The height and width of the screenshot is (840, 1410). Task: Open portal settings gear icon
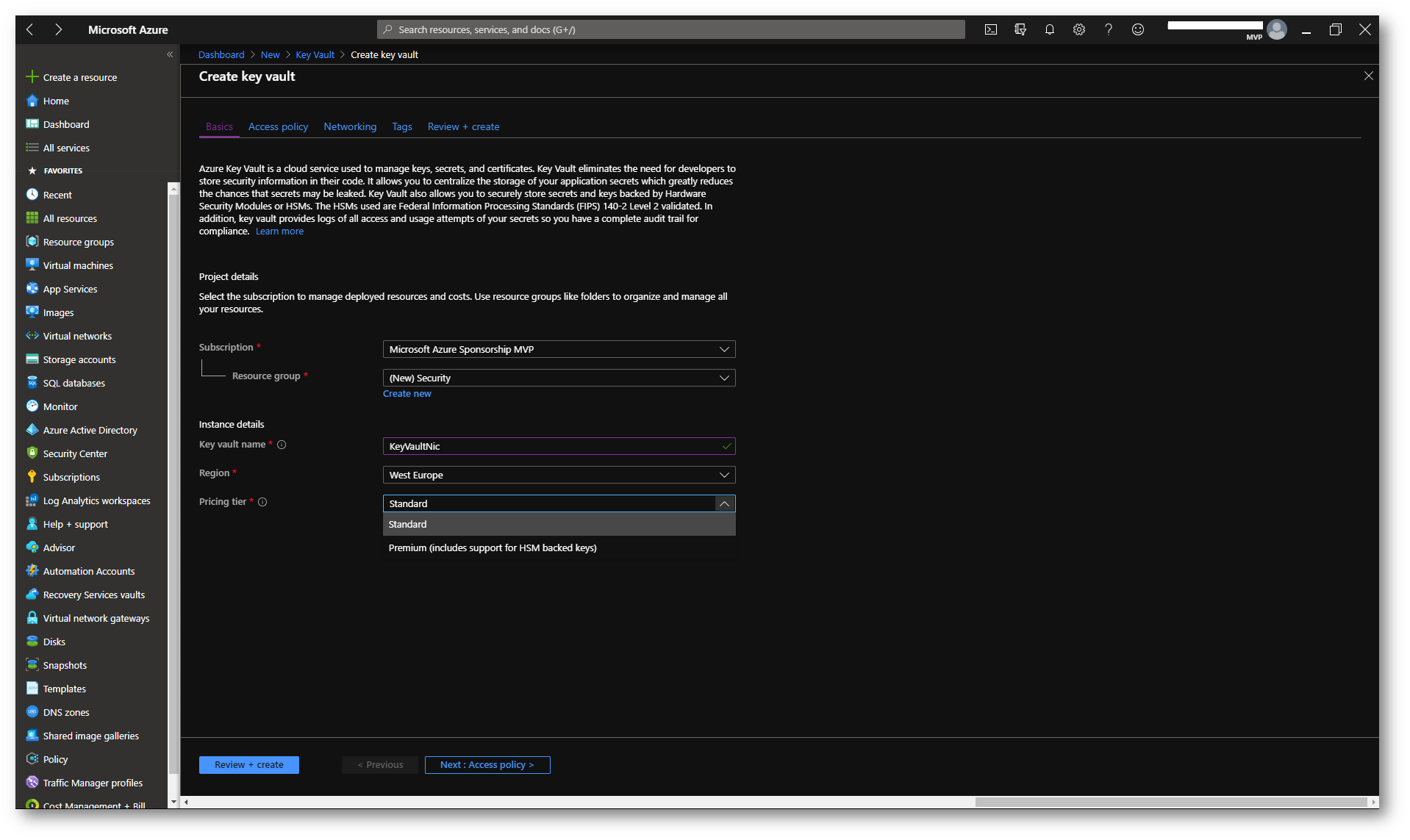(1078, 29)
